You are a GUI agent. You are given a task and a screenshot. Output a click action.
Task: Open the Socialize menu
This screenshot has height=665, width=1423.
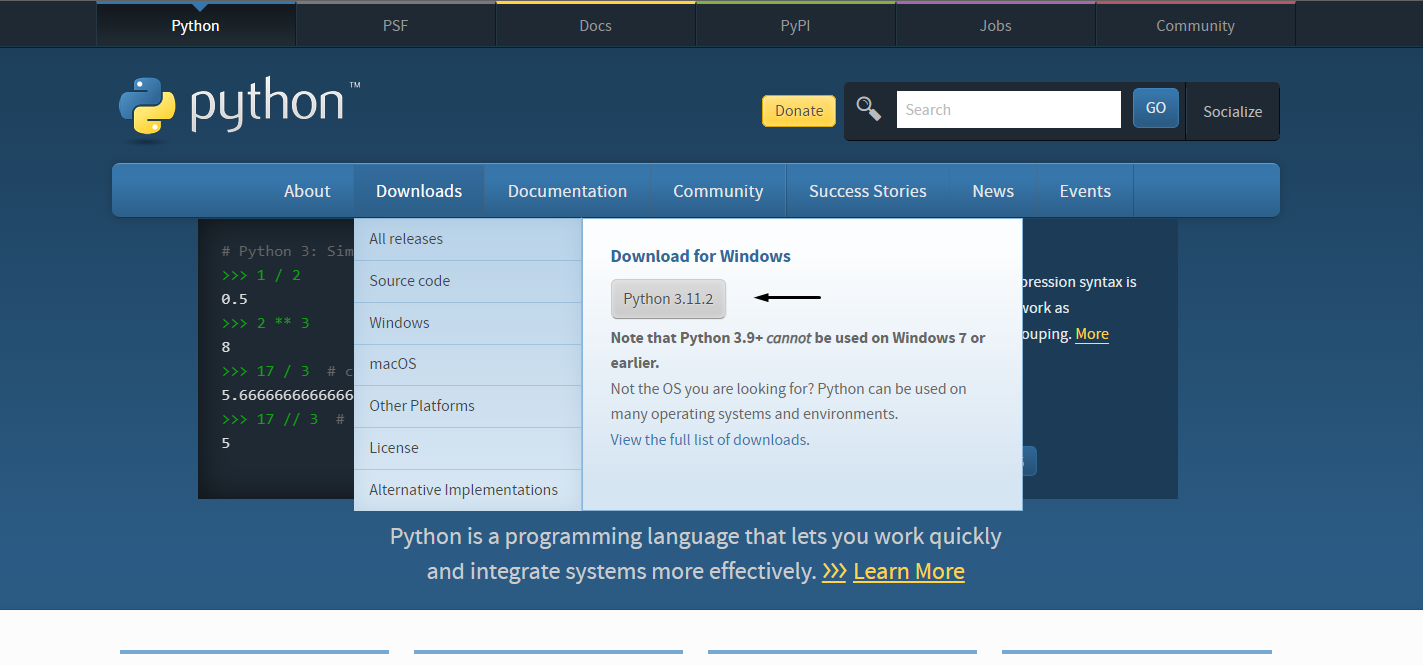click(1232, 111)
